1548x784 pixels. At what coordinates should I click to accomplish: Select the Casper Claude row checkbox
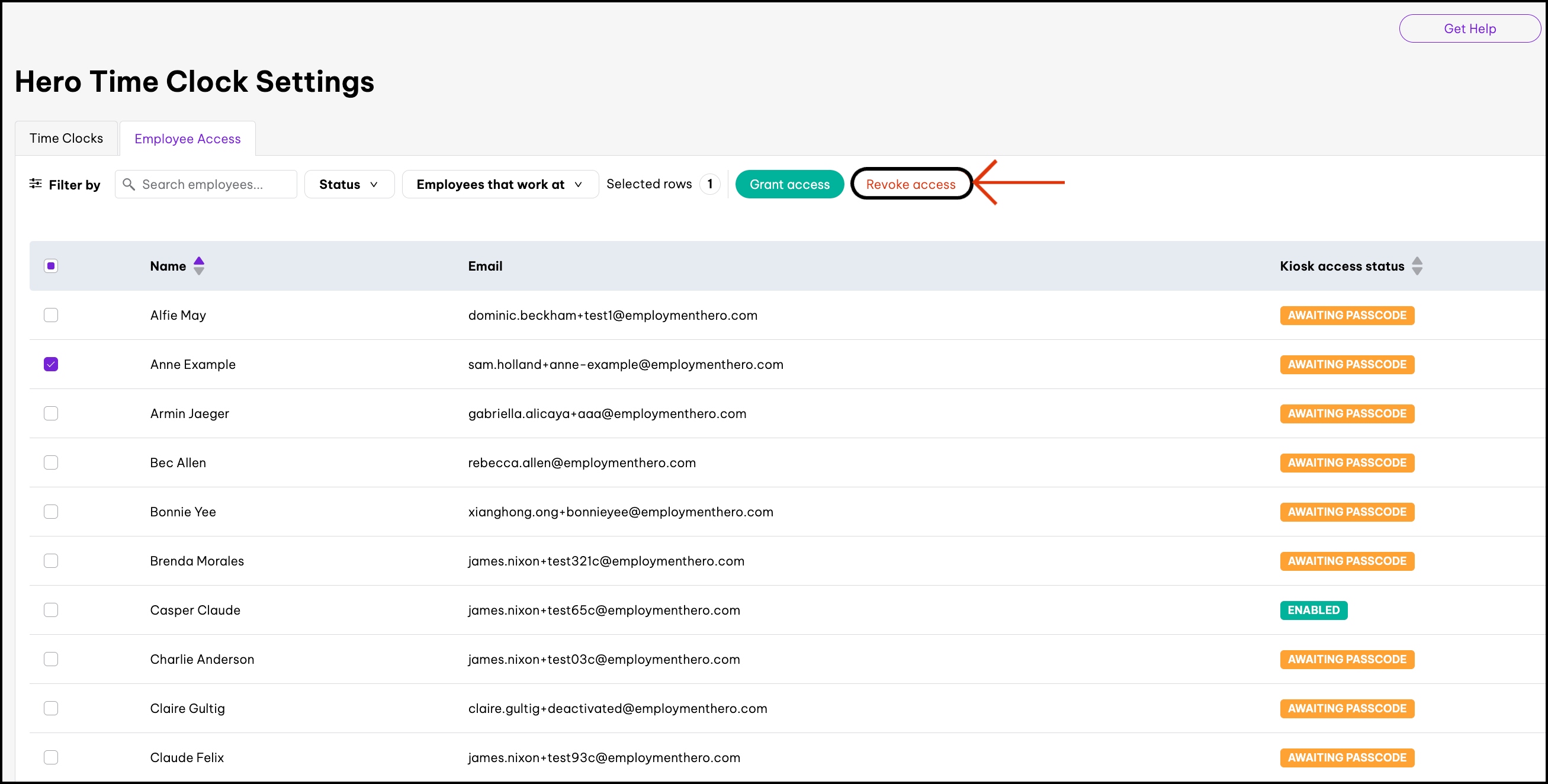(x=51, y=610)
